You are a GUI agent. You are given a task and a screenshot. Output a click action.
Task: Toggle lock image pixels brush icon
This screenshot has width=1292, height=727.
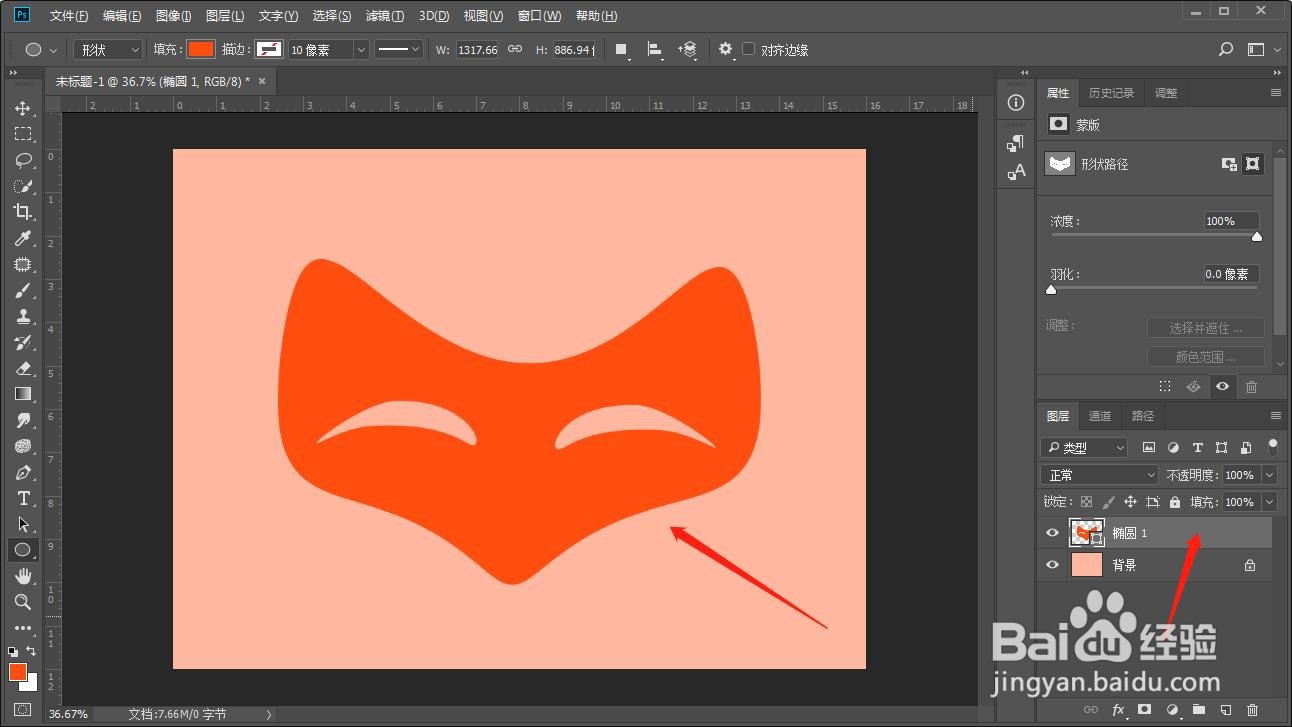click(1108, 502)
